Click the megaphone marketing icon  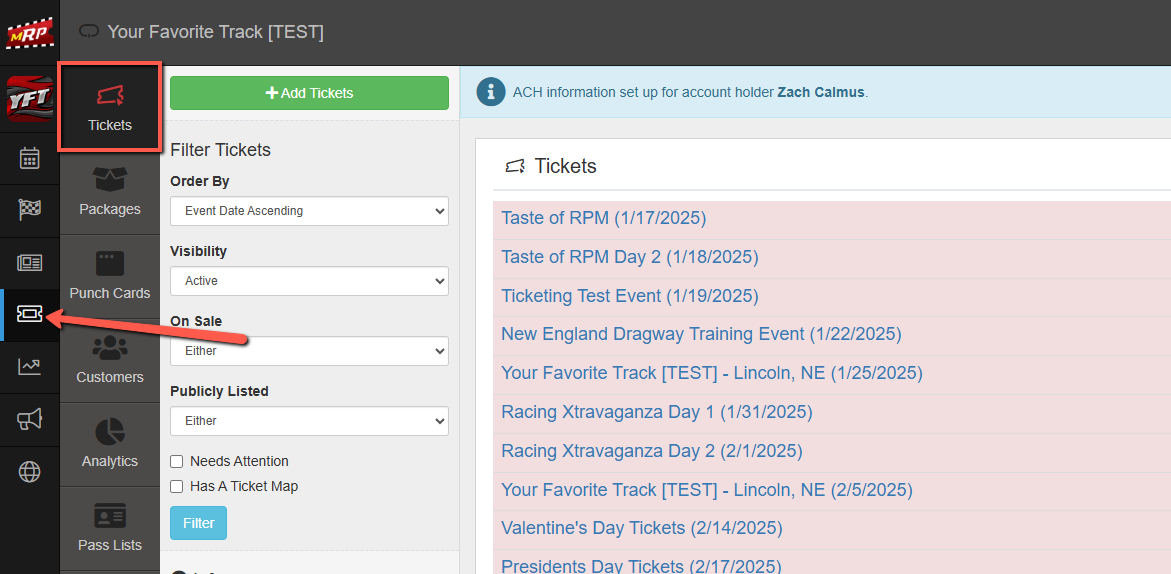(x=30, y=419)
